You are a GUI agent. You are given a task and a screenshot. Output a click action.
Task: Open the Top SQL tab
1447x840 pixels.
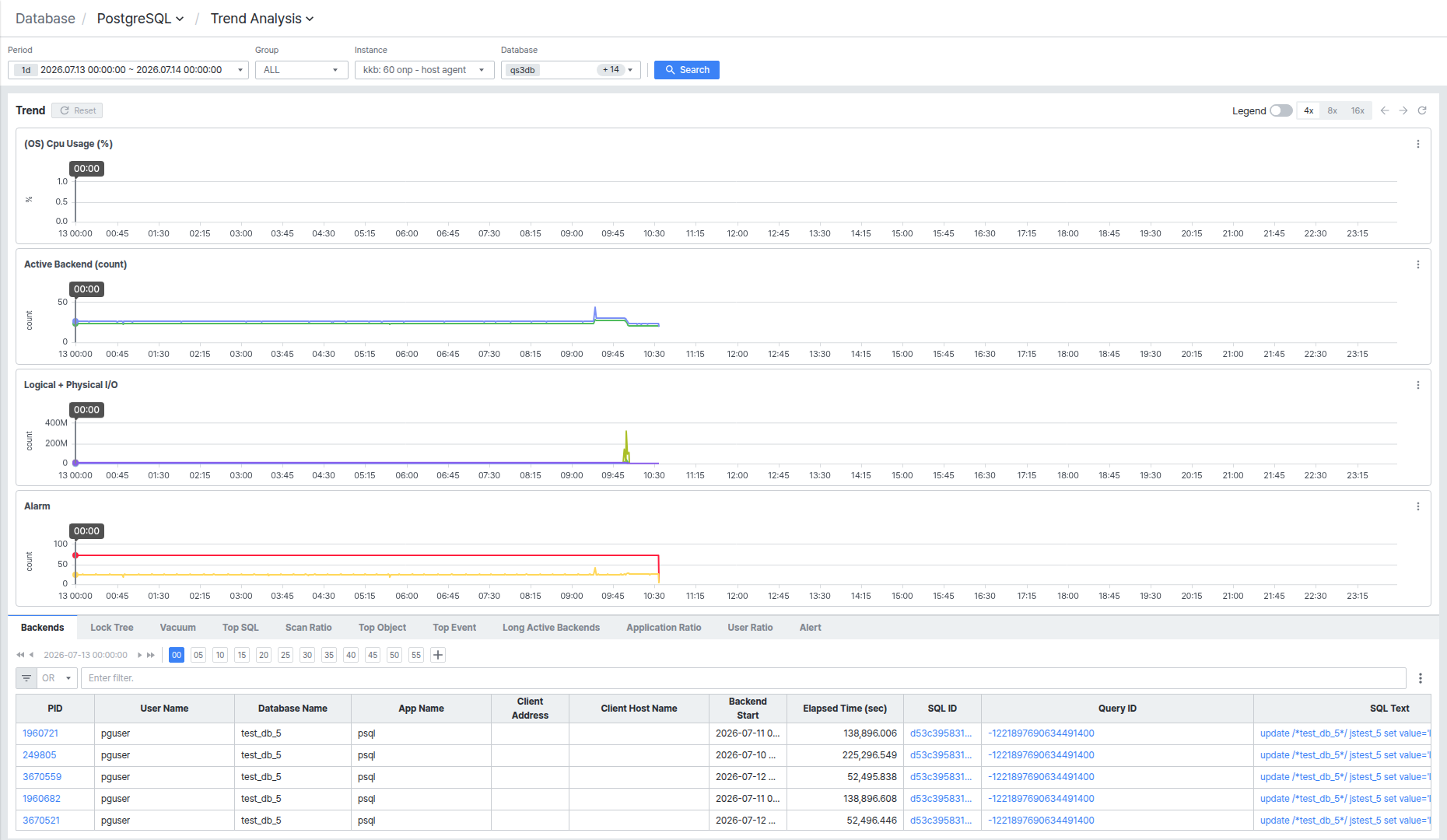[x=240, y=628]
